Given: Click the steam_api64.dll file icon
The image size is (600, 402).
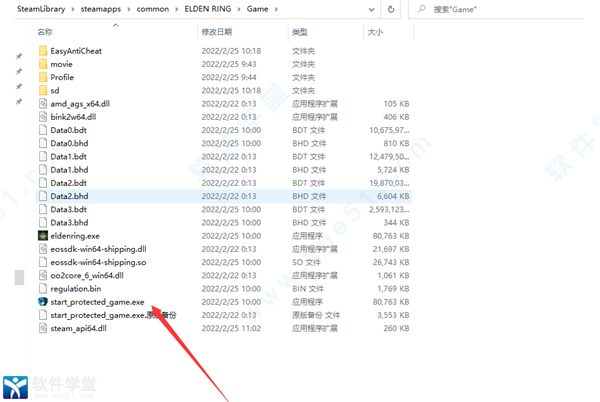Looking at the screenshot, I should [42, 327].
